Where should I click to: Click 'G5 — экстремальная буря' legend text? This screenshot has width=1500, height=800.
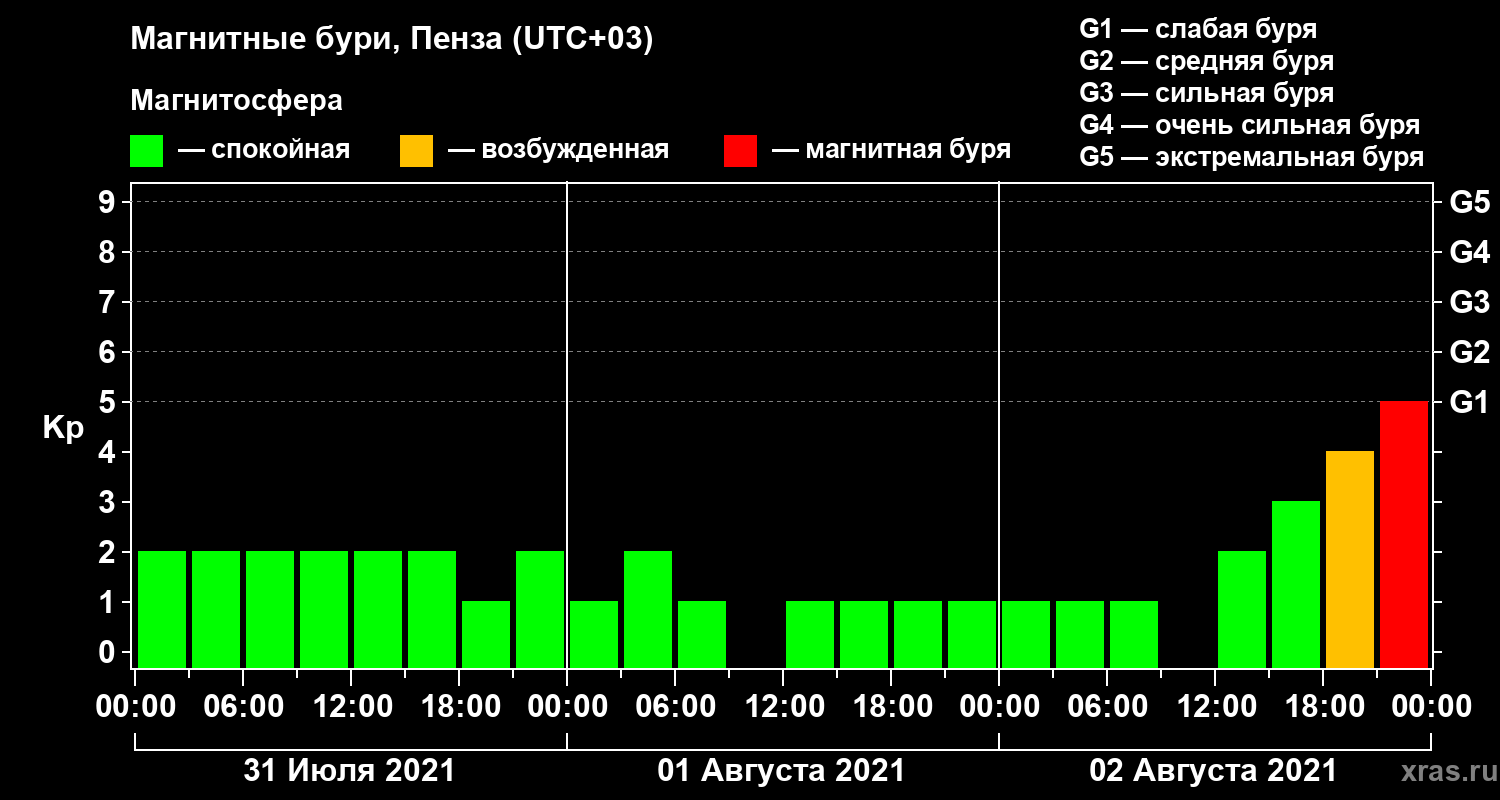pos(1252,157)
